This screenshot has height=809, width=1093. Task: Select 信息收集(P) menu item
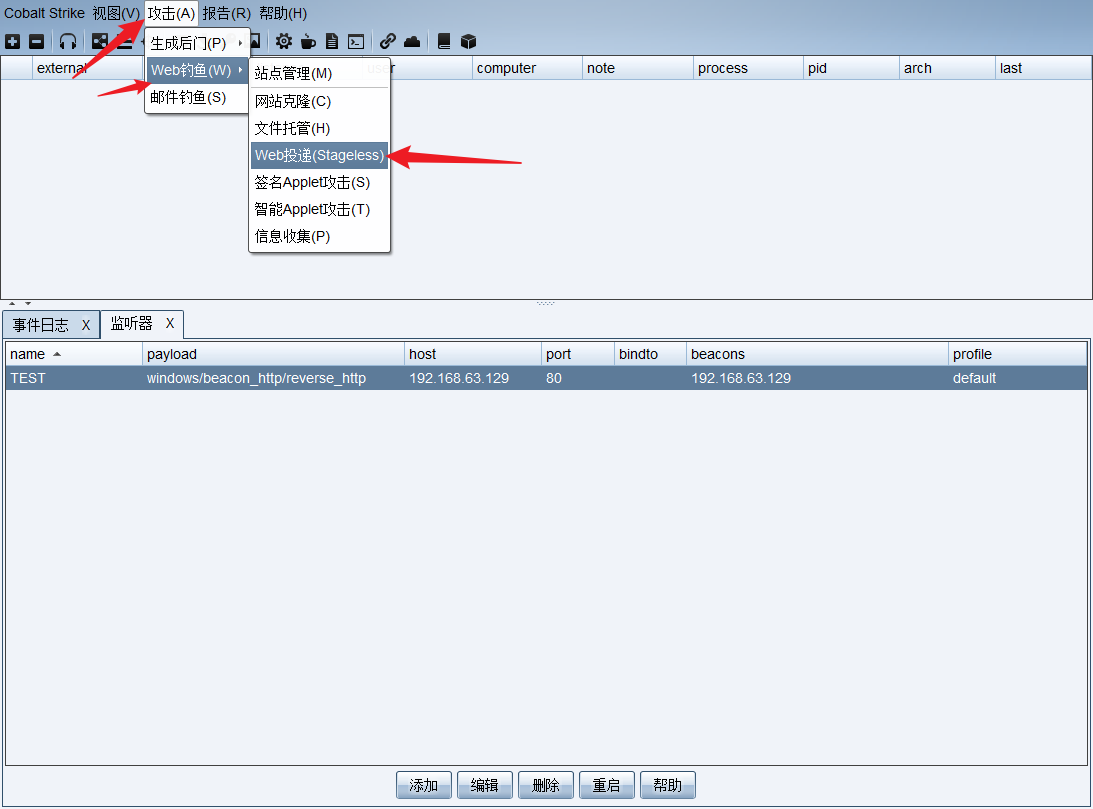(x=319, y=237)
